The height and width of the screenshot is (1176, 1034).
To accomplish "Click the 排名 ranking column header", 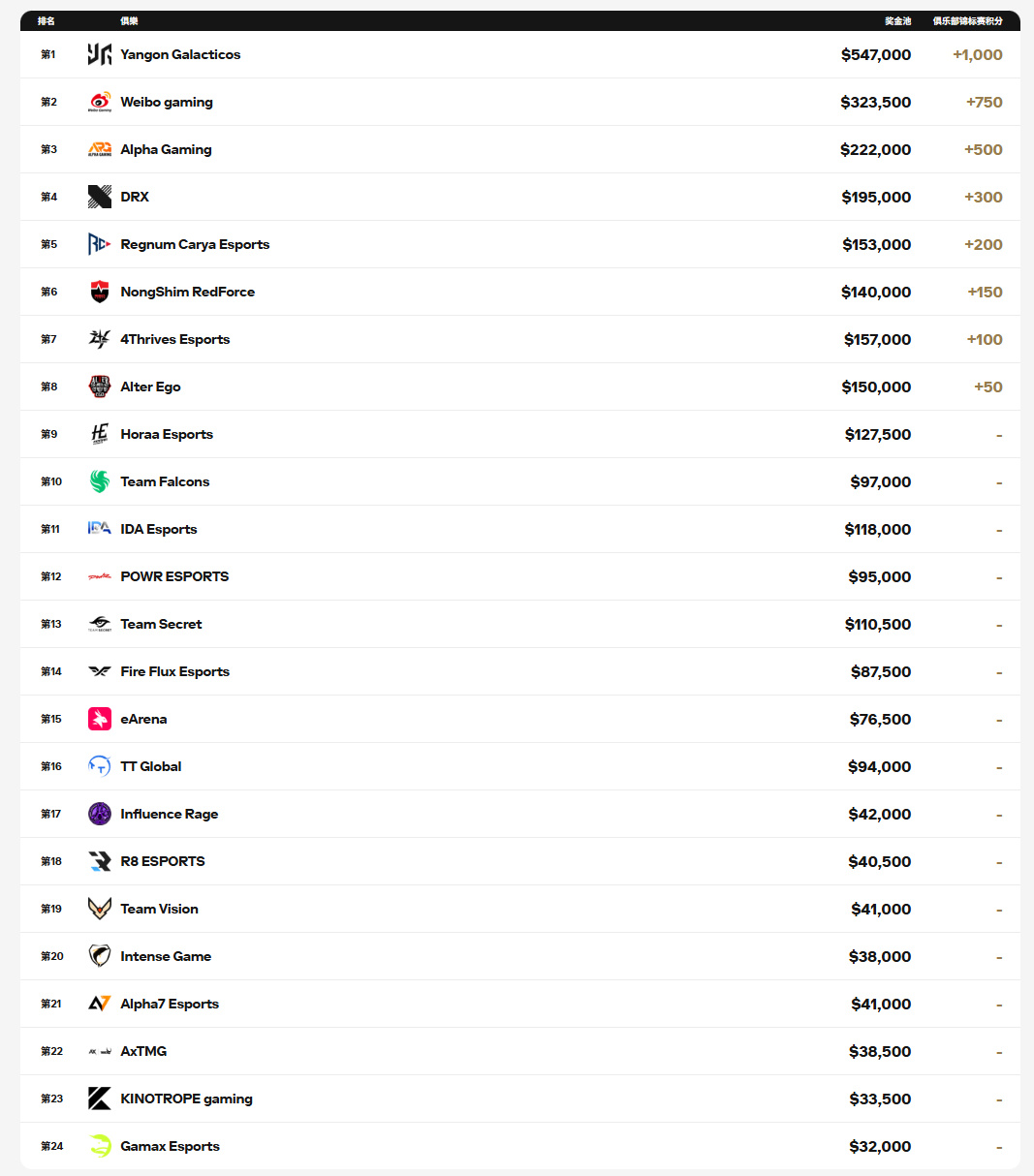I will 47,20.
